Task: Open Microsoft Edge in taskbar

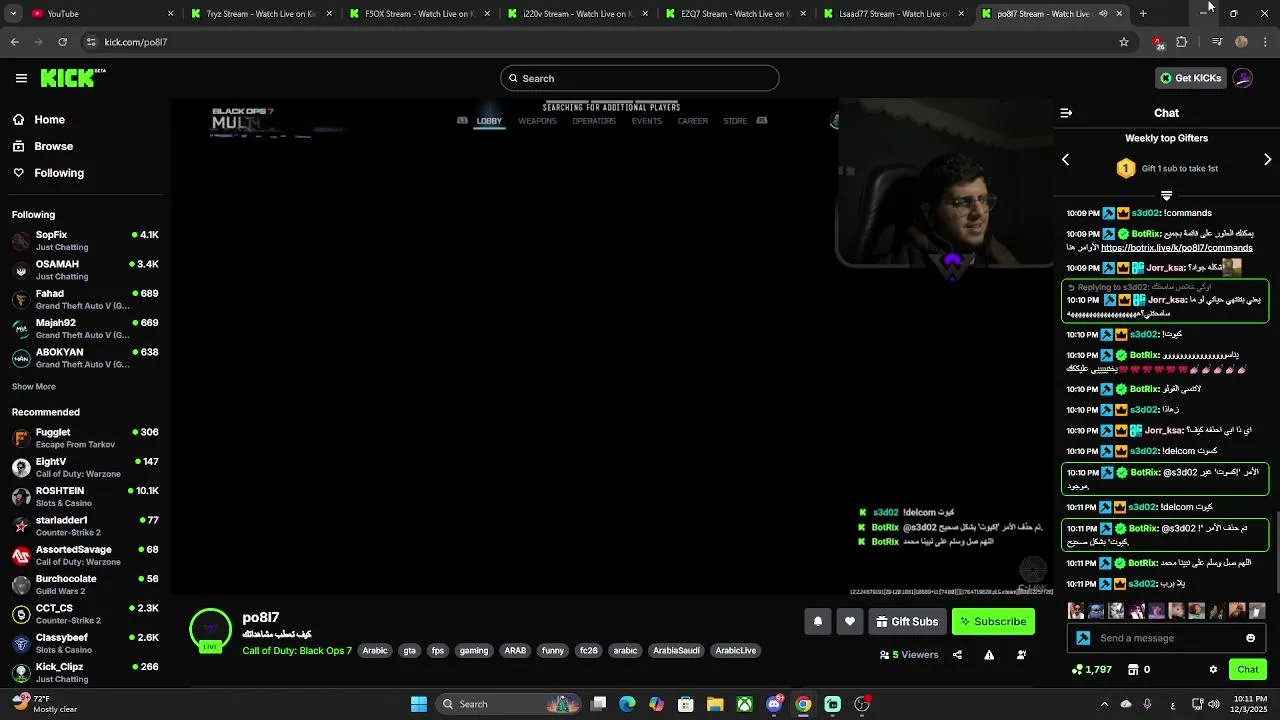Action: pos(627,704)
